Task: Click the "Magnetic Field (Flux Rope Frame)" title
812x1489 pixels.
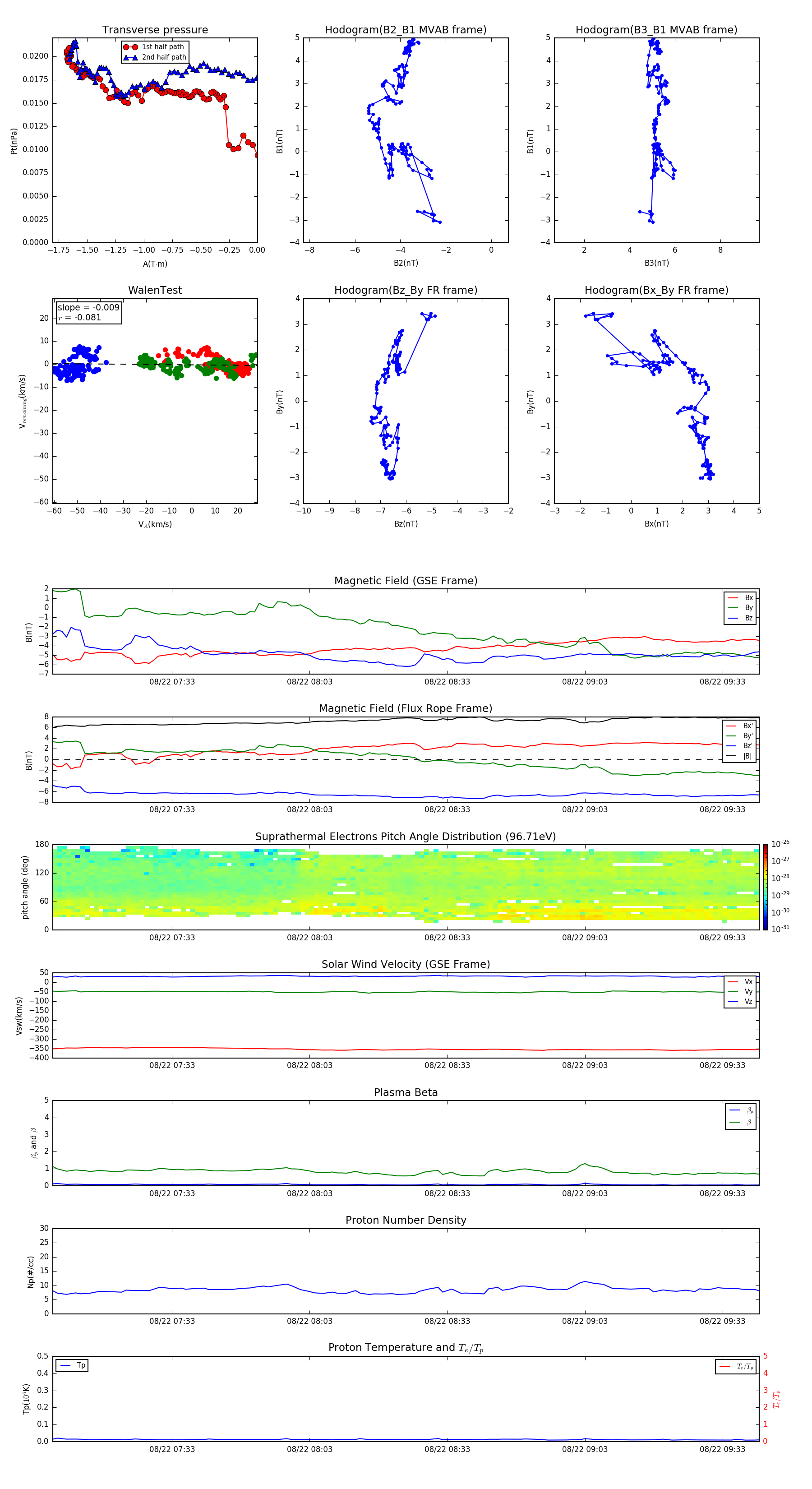Action: click(406, 709)
